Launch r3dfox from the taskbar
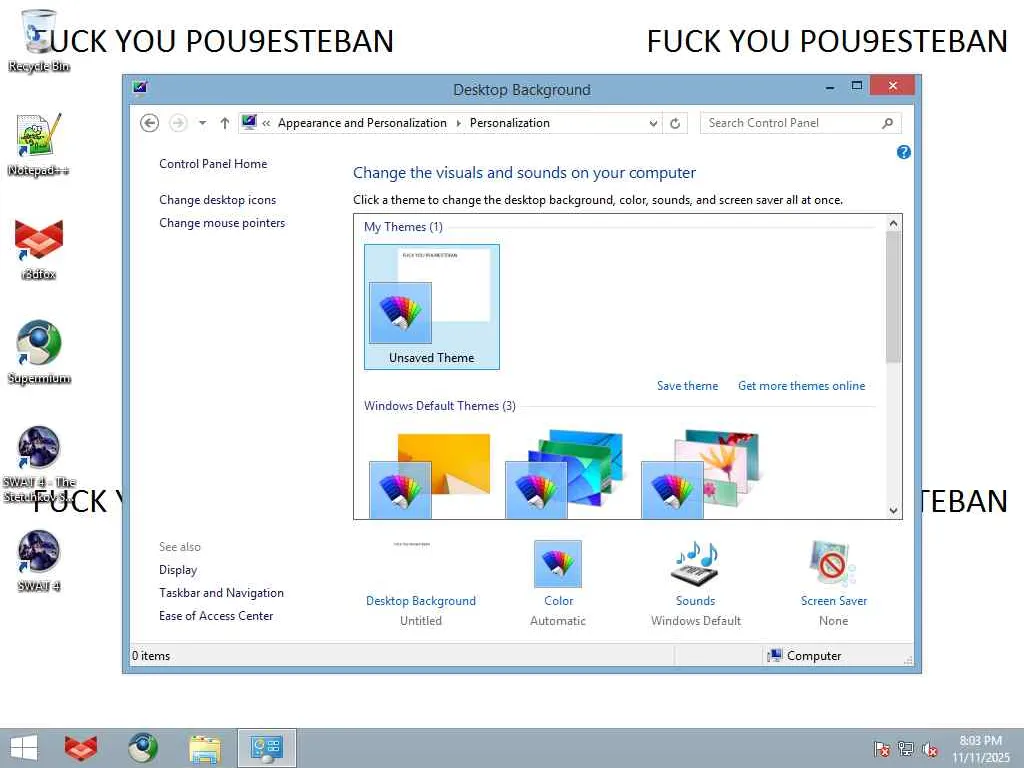 tap(81, 748)
